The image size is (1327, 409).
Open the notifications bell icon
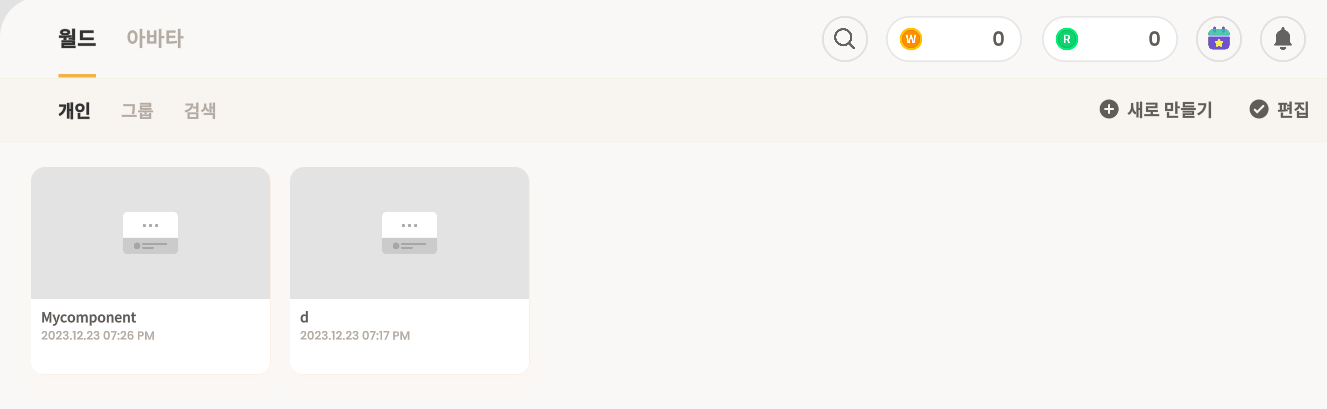click(1283, 39)
